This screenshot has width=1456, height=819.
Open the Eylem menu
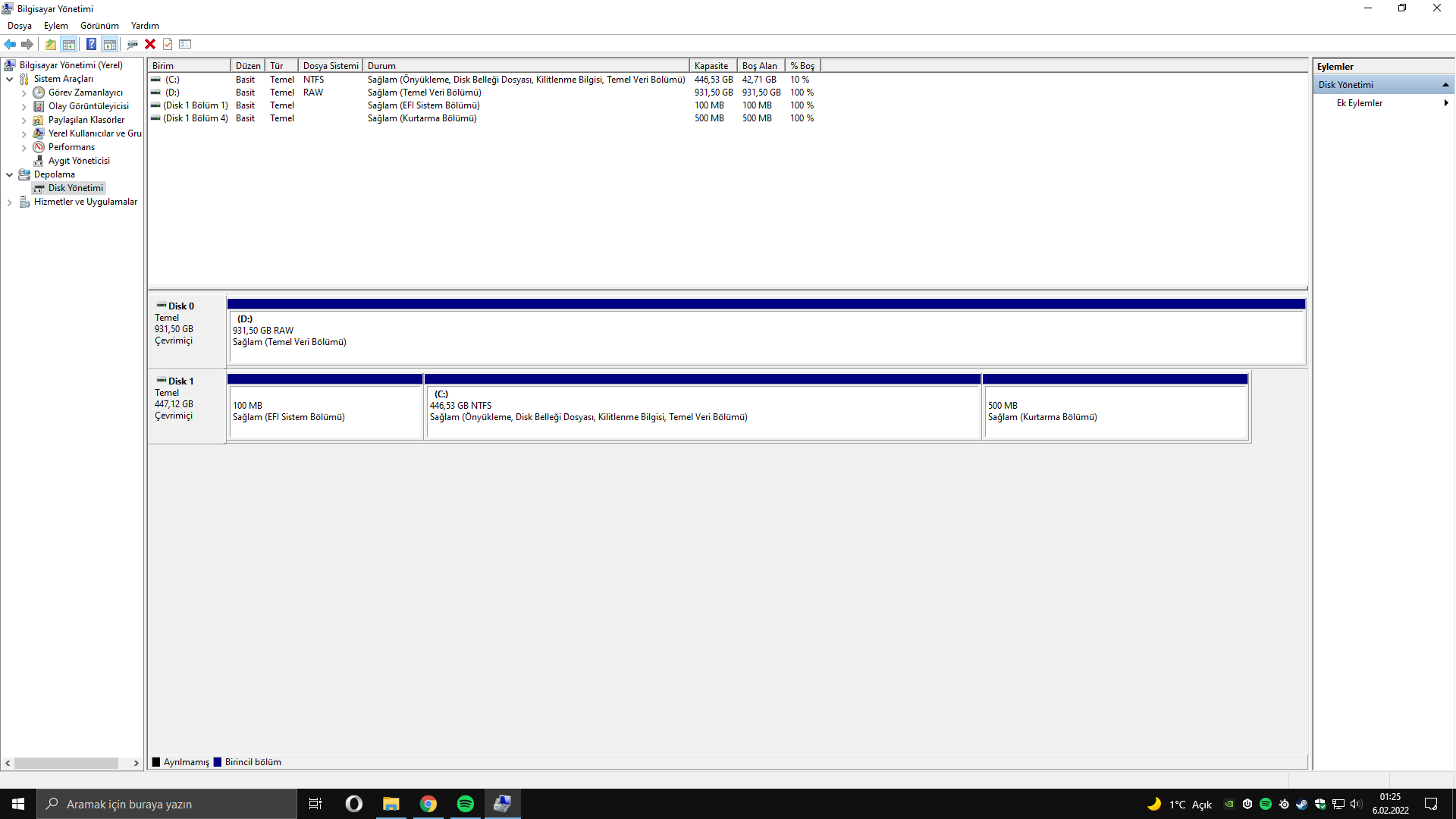tap(55, 26)
